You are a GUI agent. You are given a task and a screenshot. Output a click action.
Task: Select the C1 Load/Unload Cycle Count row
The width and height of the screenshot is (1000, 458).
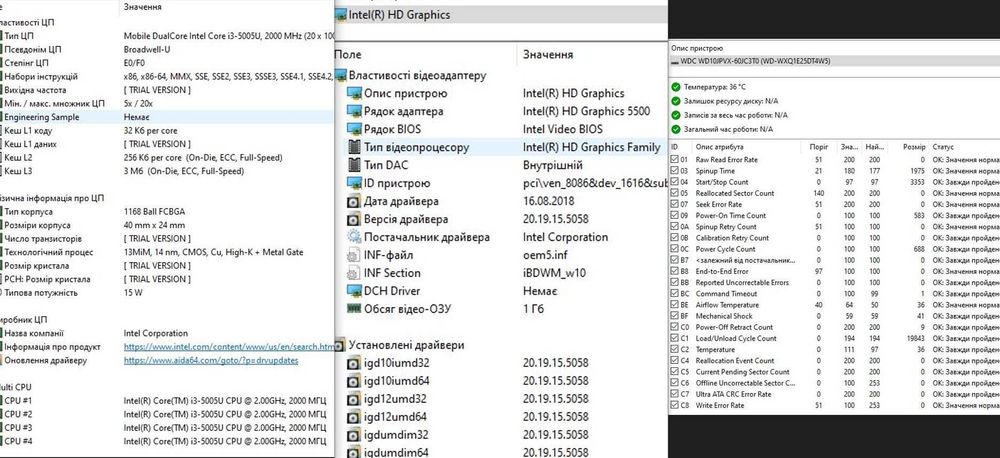834,338
